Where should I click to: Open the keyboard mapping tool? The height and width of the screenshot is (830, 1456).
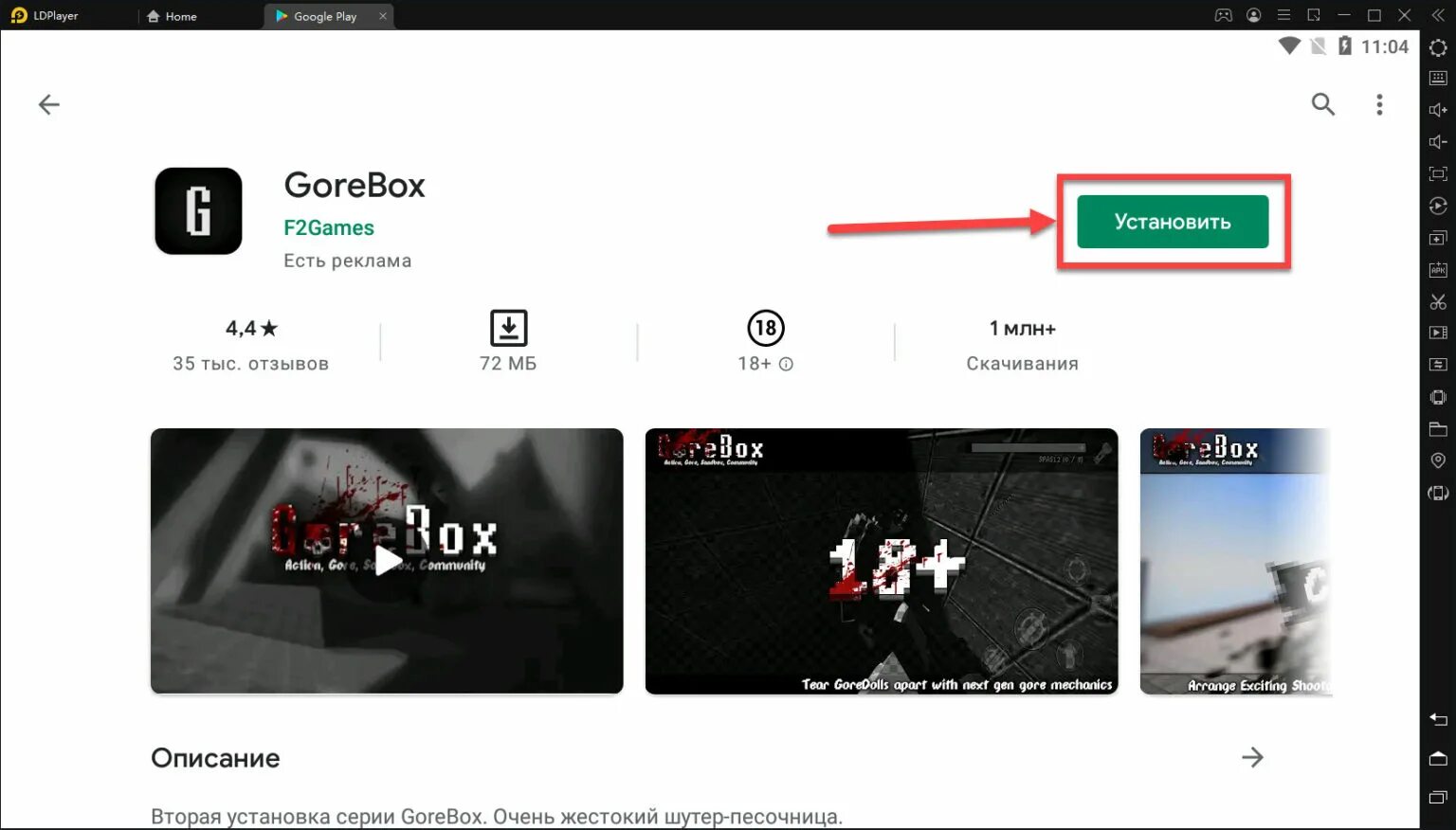tap(1438, 79)
